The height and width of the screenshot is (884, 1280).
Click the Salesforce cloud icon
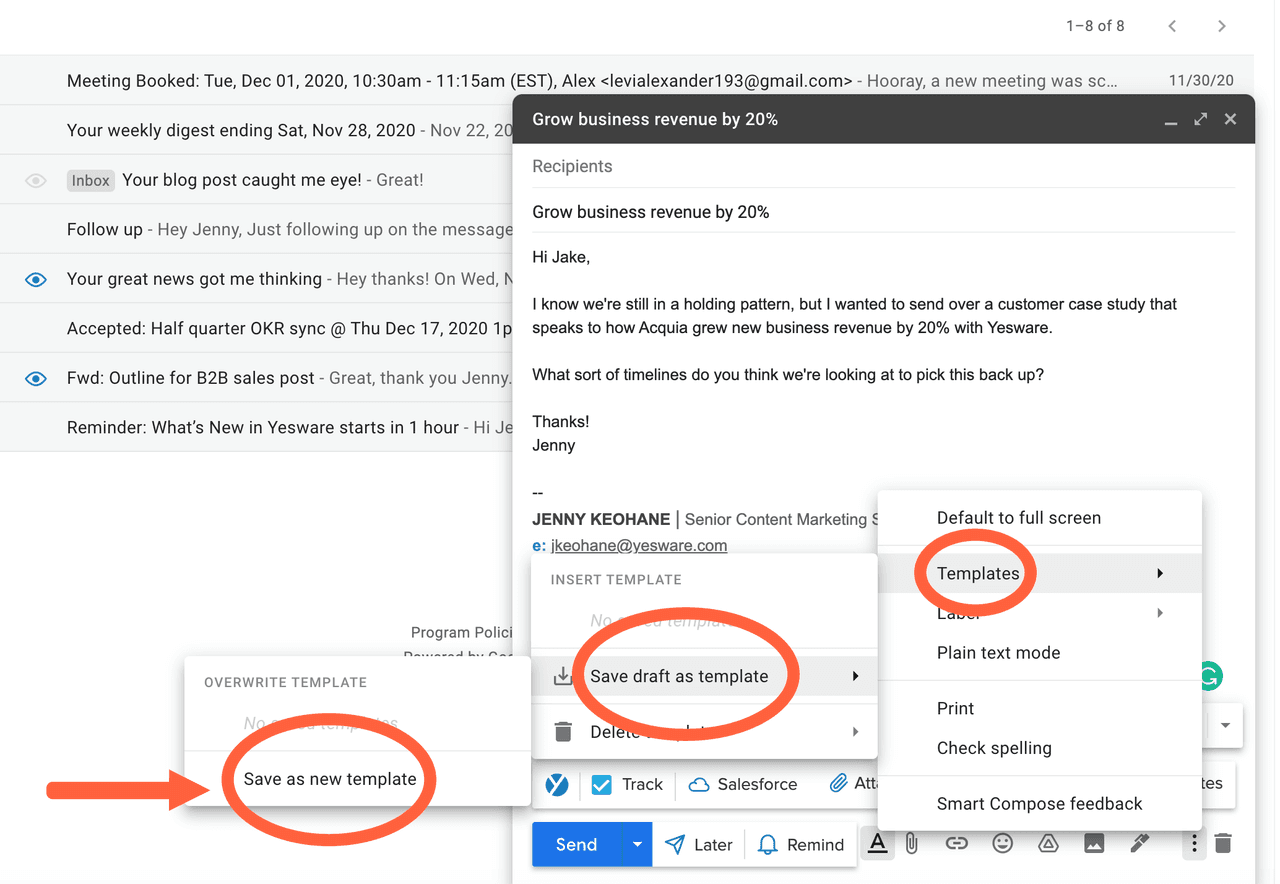pos(703,784)
